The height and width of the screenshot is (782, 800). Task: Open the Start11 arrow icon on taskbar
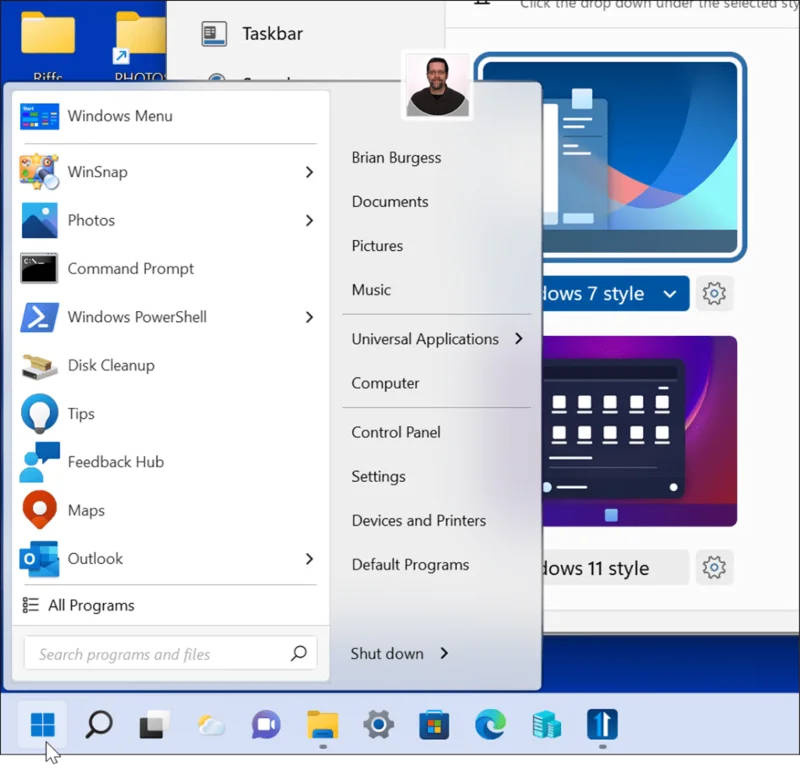click(x=603, y=724)
